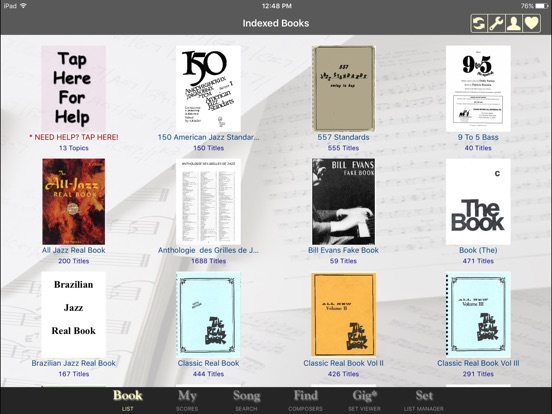Tap the All Jazz Real Book title
Viewport: 552px width, 414px height.
74,250
